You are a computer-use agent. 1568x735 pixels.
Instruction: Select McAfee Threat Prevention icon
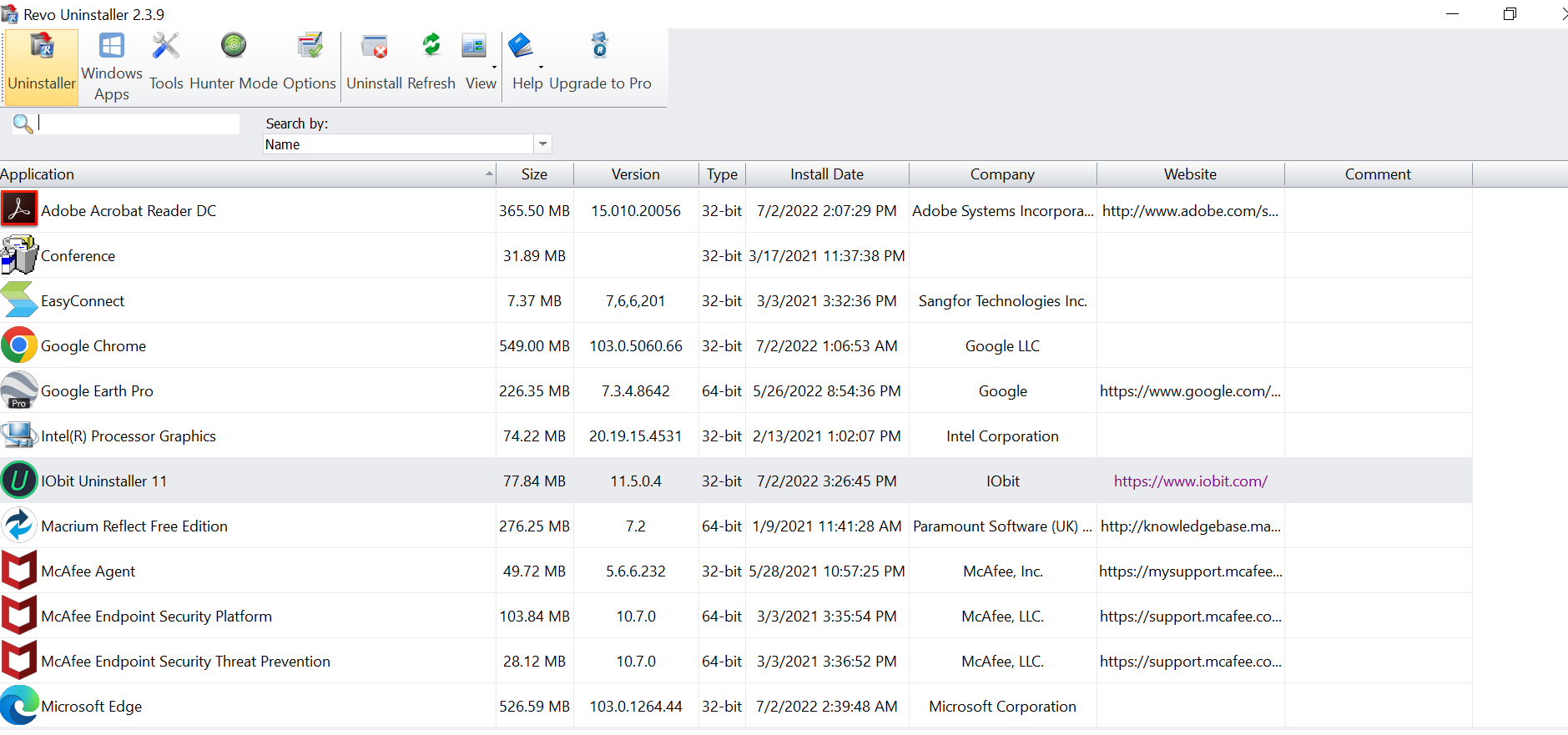coord(19,661)
